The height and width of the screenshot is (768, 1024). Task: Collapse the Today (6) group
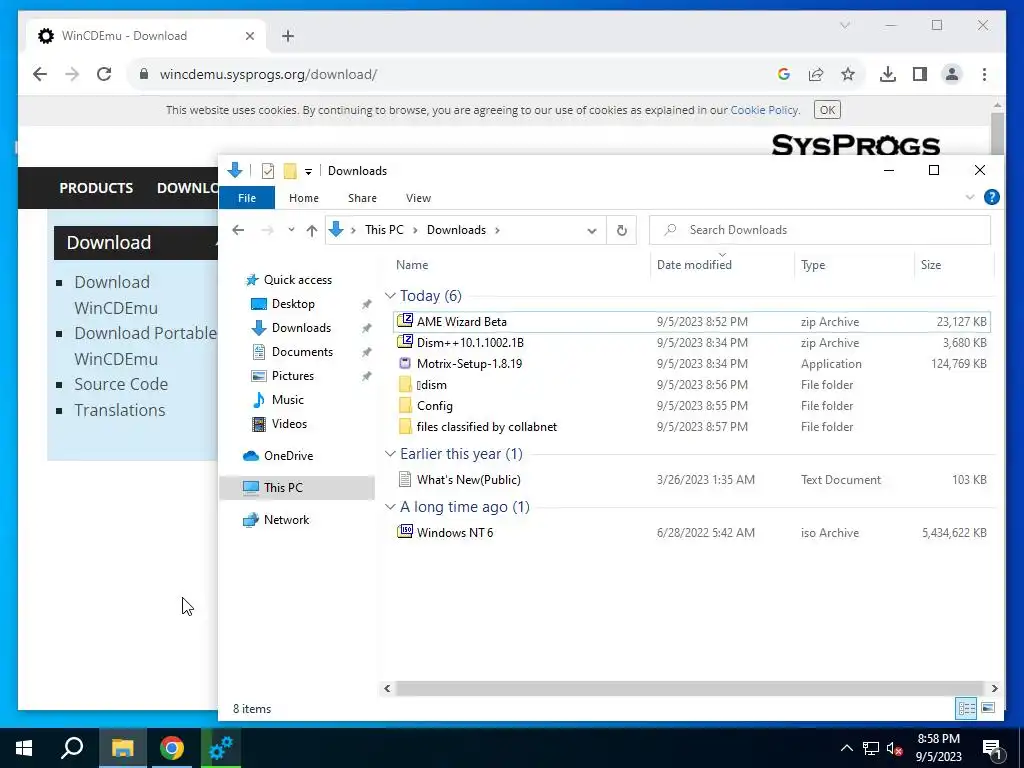point(391,296)
